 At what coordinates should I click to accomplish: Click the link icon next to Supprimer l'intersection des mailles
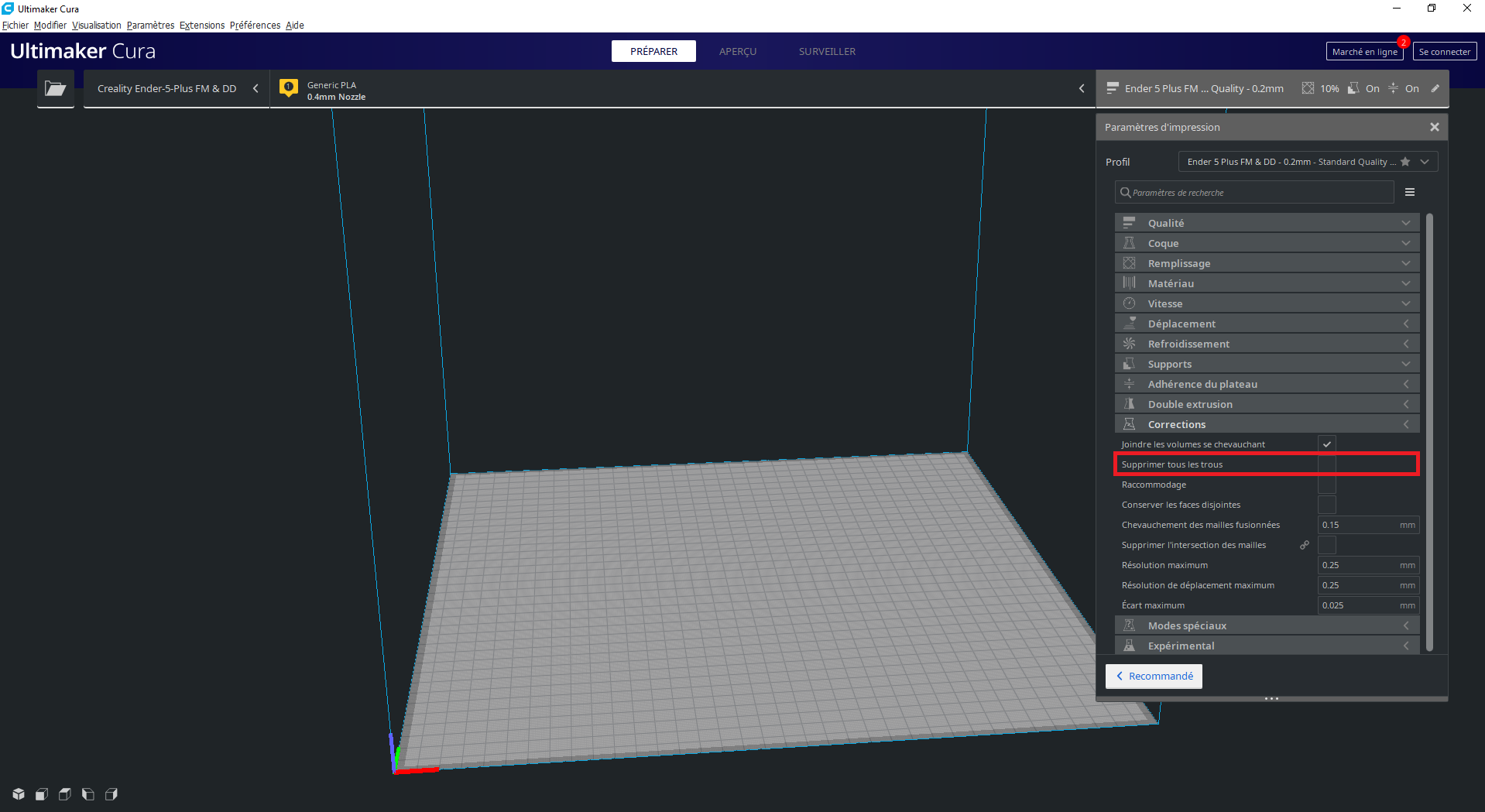click(x=1305, y=545)
